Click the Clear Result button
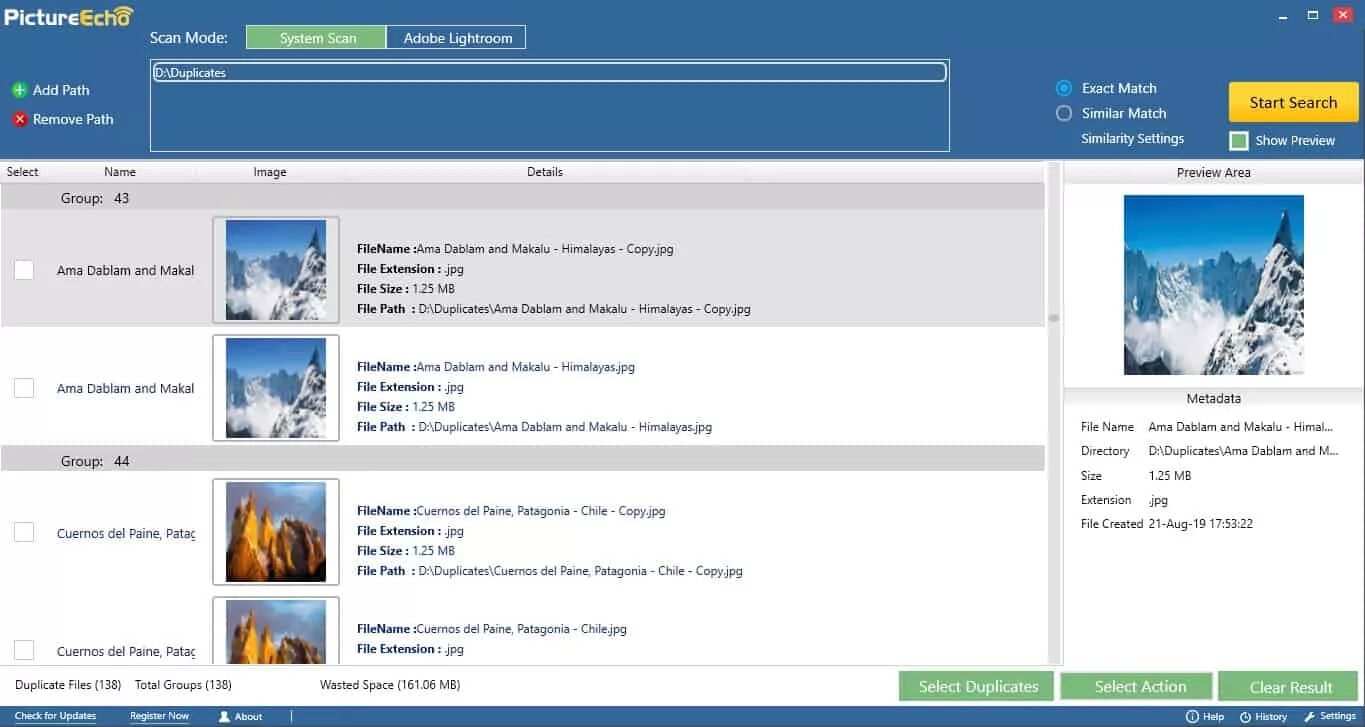 tap(1290, 687)
